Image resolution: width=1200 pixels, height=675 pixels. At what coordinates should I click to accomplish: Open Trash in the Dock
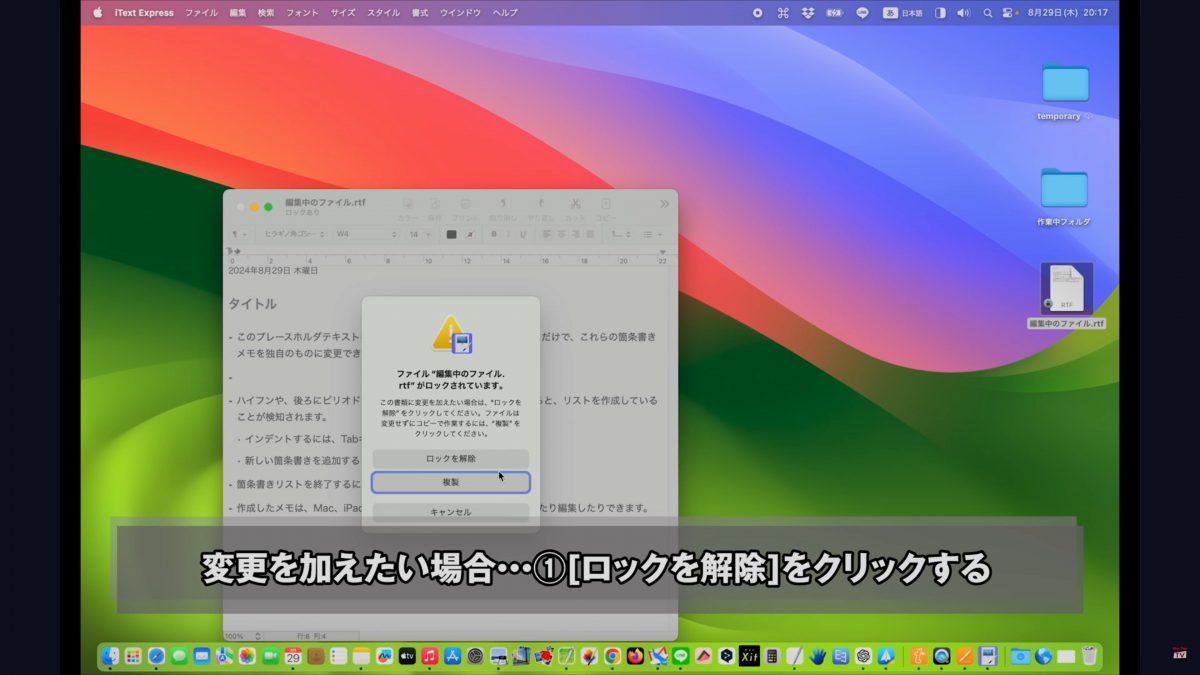coord(1089,656)
